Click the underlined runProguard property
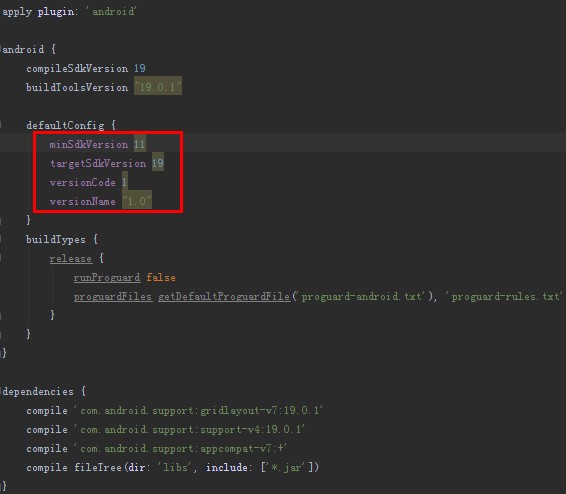This screenshot has height=494, width=566. 107,277
